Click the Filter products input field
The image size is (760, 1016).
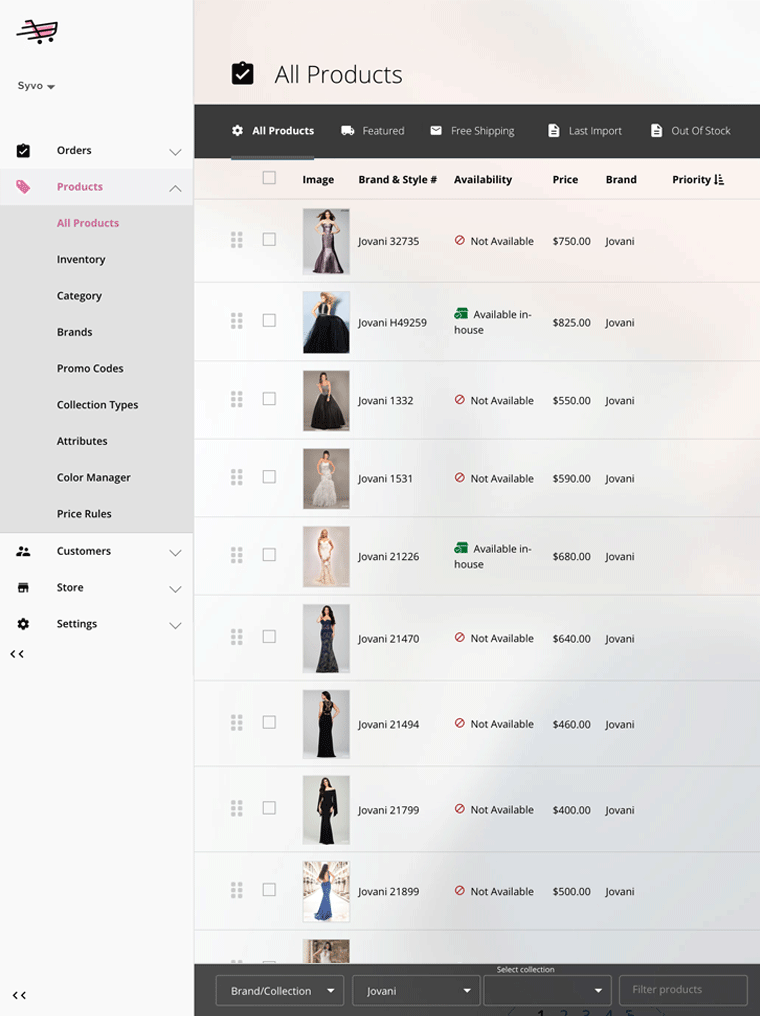[684, 990]
